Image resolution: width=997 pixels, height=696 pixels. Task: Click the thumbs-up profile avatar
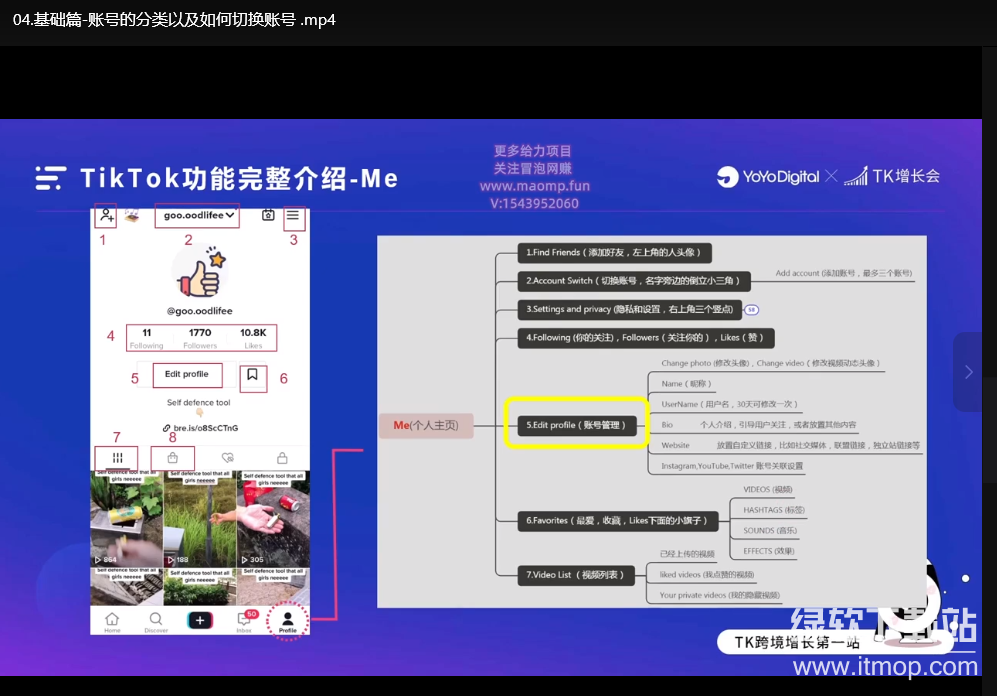[x=200, y=272]
